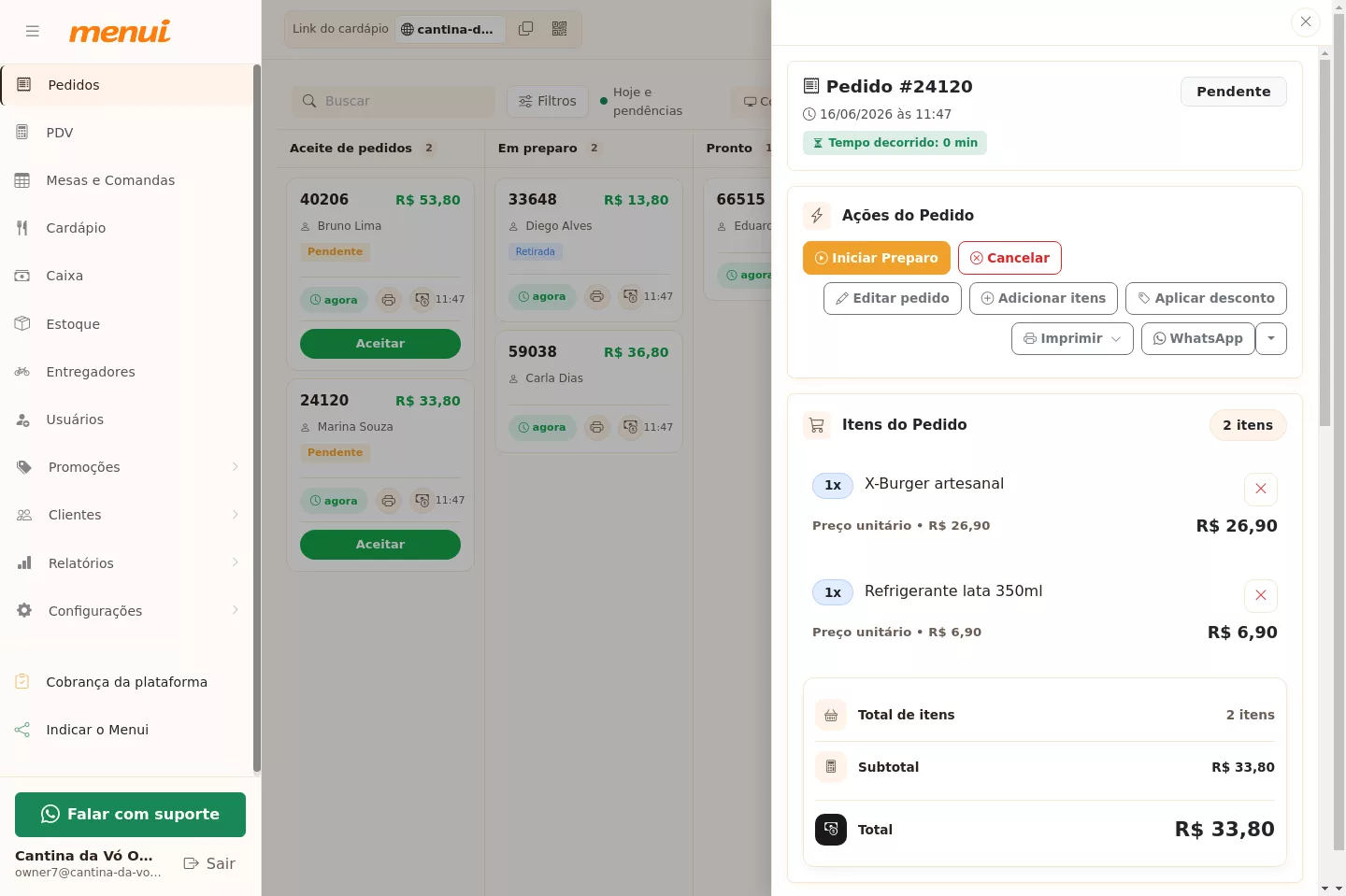Click the hamburger menu icon

pos(33,31)
